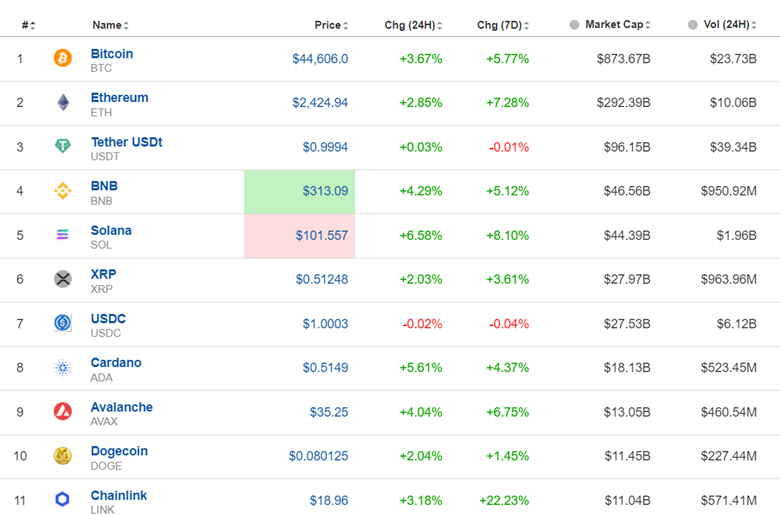Click Cardano market cap $18.13B

coord(627,368)
